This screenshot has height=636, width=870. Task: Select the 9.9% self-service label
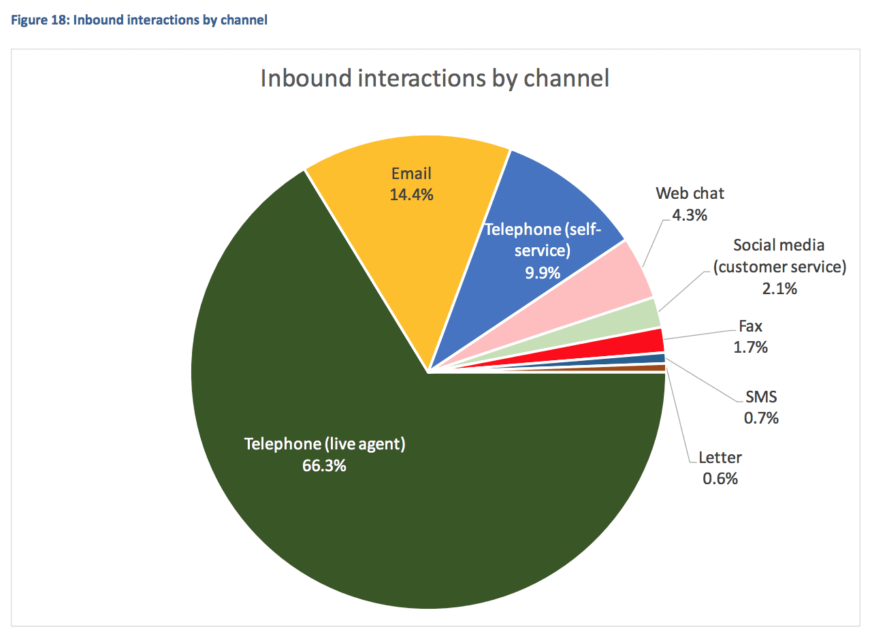click(x=543, y=271)
